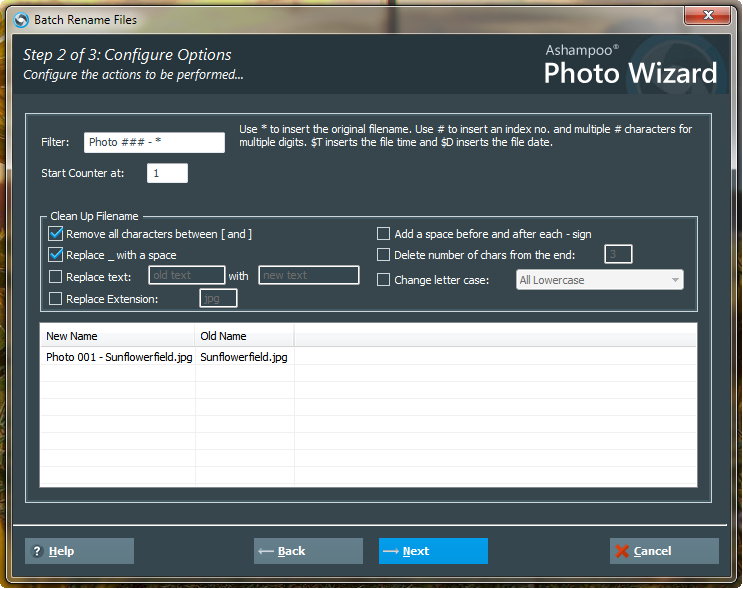The height and width of the screenshot is (589, 743).
Task: Proceed with the Next button
Action: (x=433, y=551)
